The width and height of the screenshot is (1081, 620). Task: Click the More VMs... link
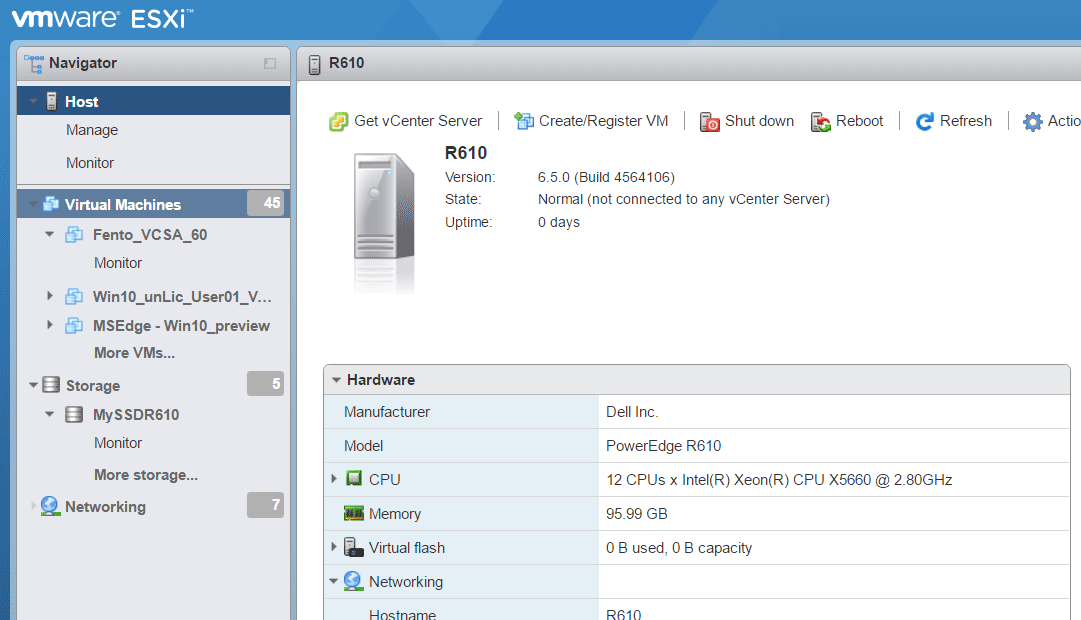(x=134, y=353)
